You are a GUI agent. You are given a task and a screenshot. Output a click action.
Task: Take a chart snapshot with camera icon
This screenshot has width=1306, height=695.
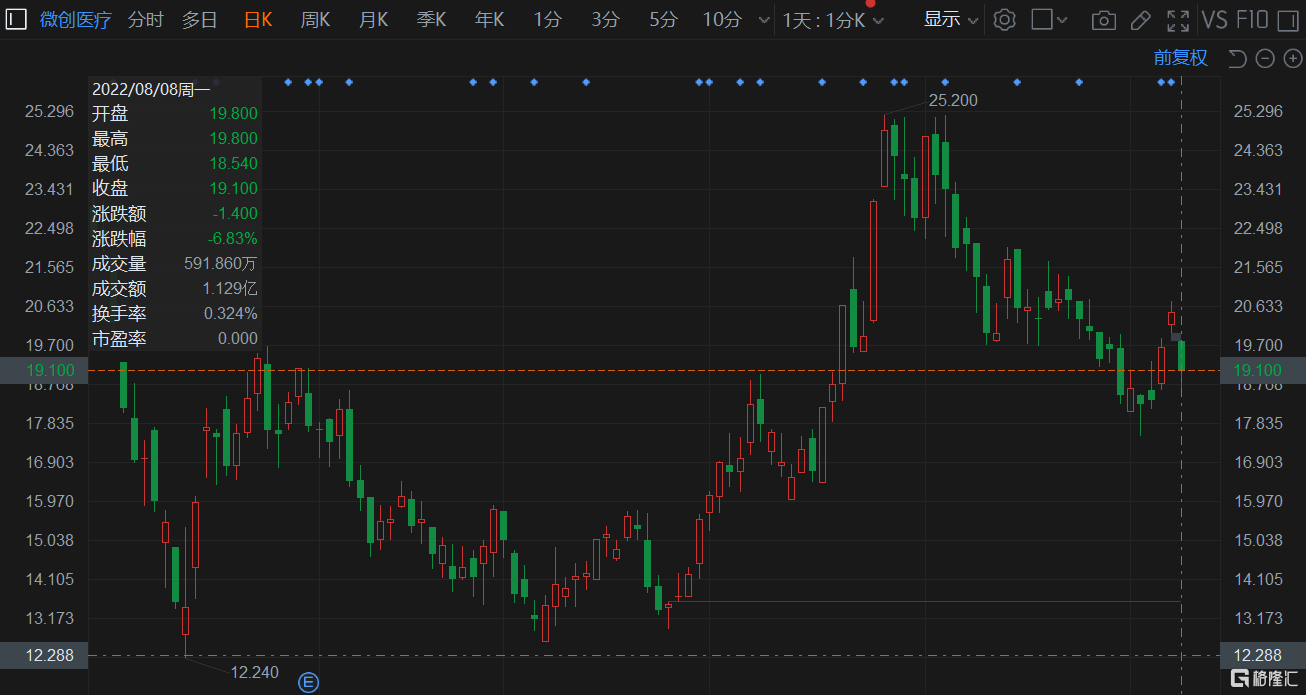tap(1104, 20)
